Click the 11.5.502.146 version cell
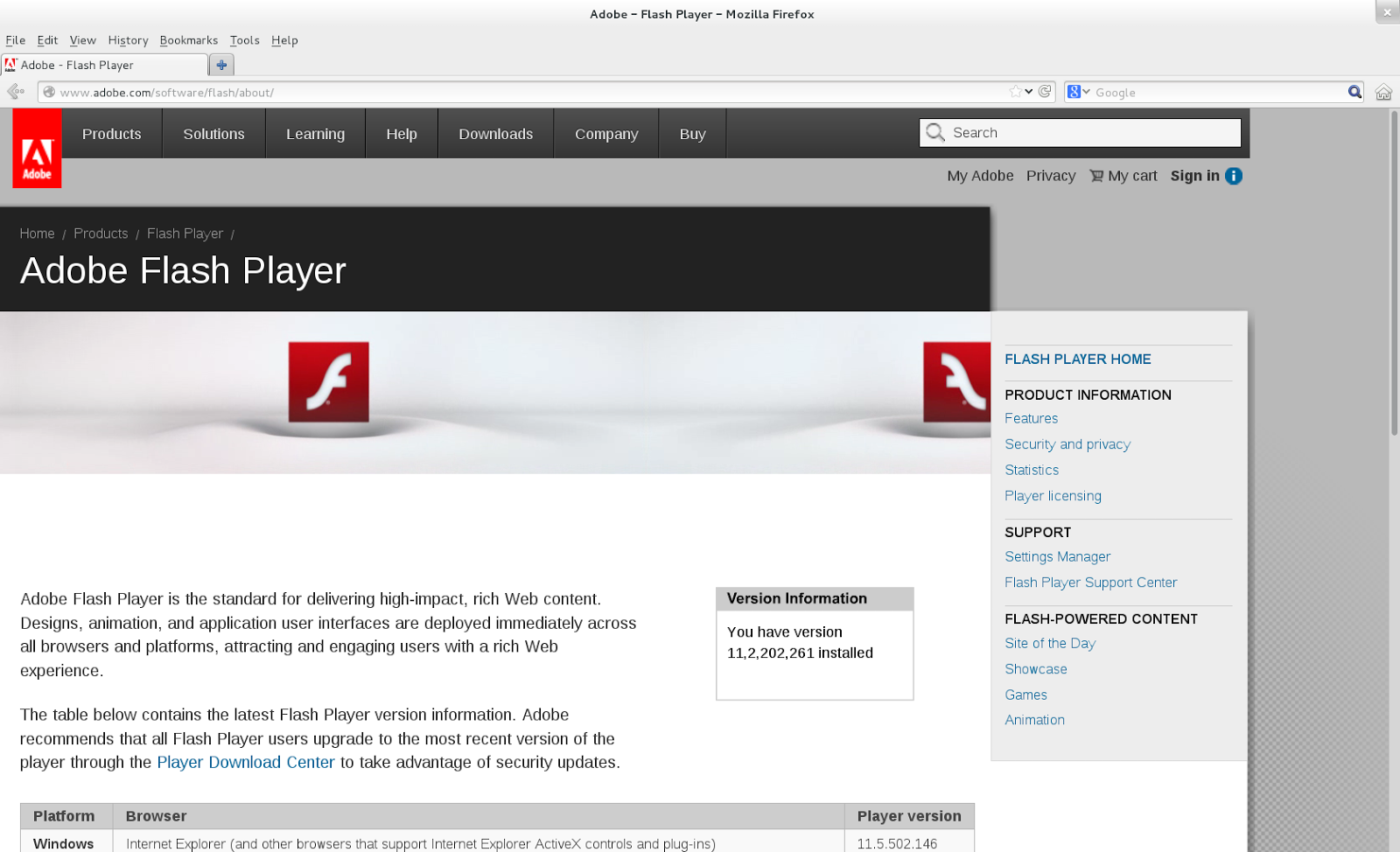Screen dimensions: 1400x852 coord(909,842)
